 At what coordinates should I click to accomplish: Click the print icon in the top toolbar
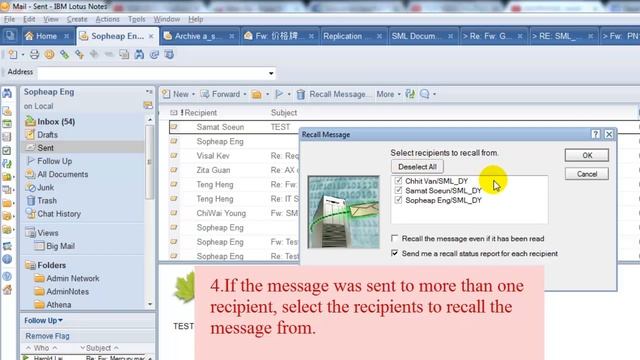[x=34, y=54]
